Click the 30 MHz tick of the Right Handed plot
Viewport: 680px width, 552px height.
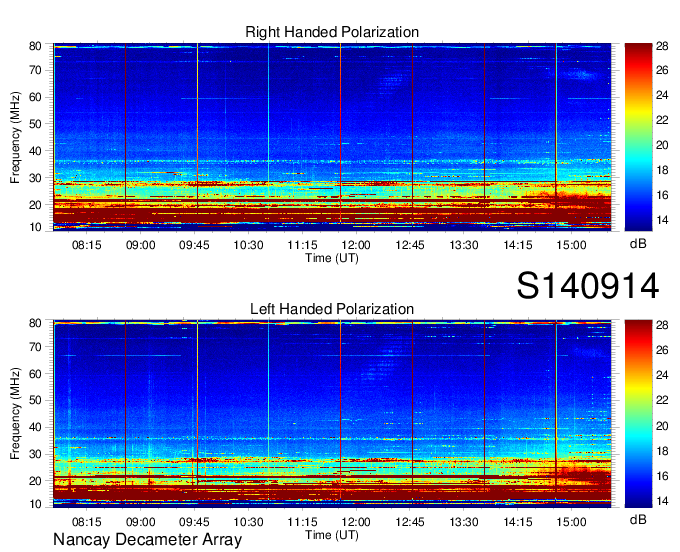pyautogui.click(x=35, y=178)
